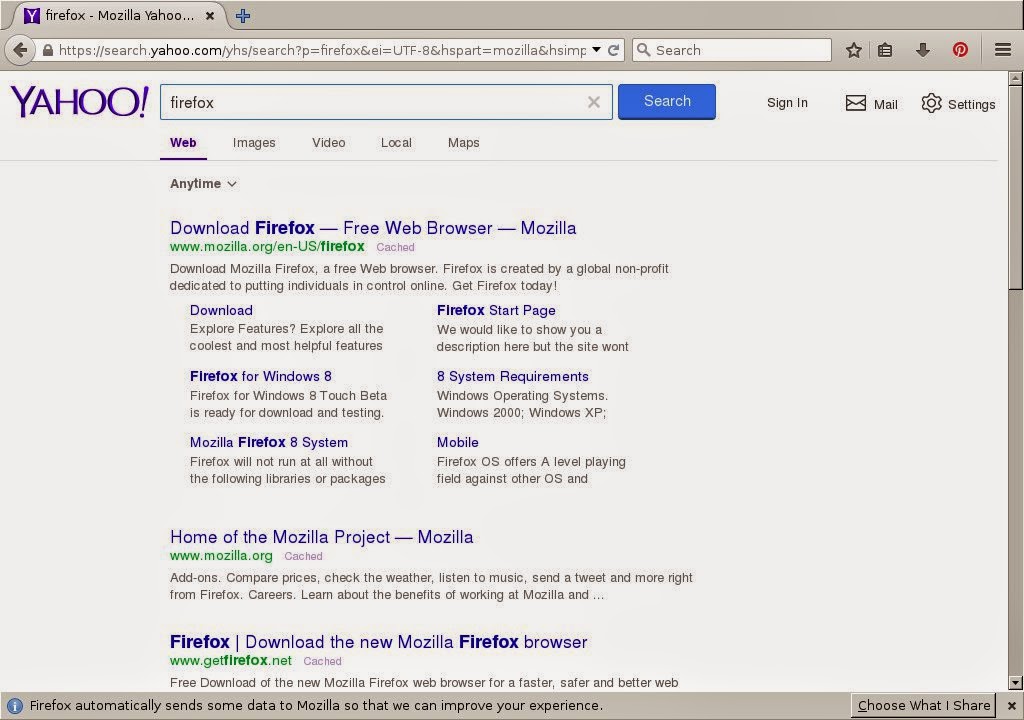Screen dimensions: 1024x720
Task: Close the firefox Yahoo search tab
Action: tap(210, 16)
